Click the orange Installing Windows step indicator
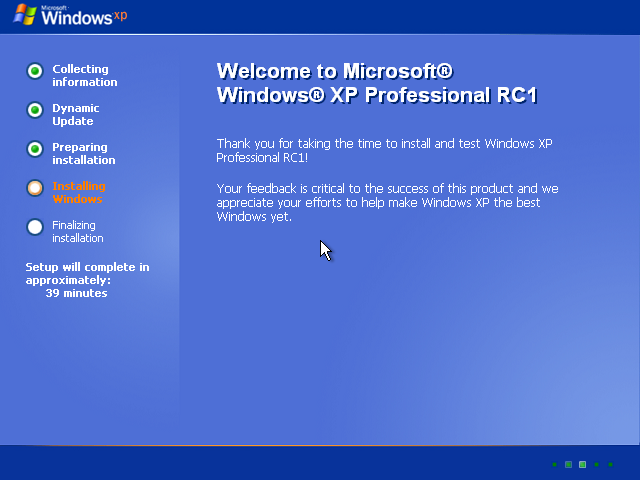 [35, 188]
